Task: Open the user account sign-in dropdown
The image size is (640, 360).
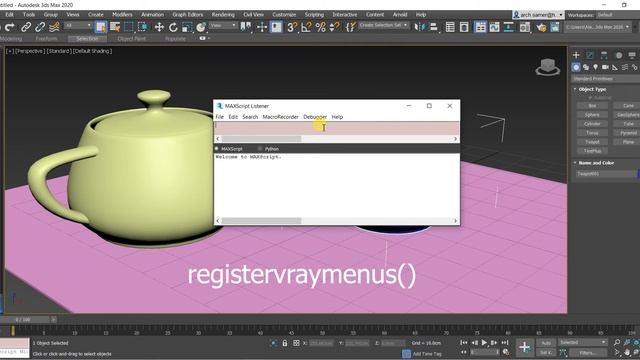Action: click(x=538, y=15)
